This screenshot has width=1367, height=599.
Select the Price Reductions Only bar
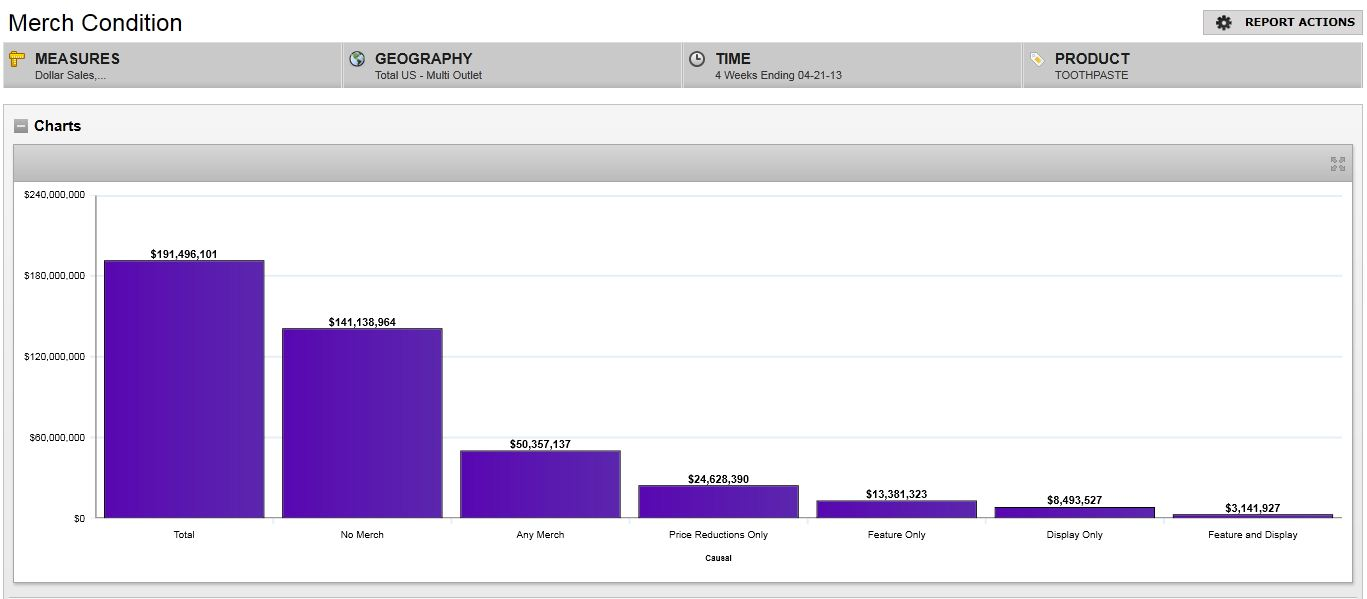[x=718, y=501]
